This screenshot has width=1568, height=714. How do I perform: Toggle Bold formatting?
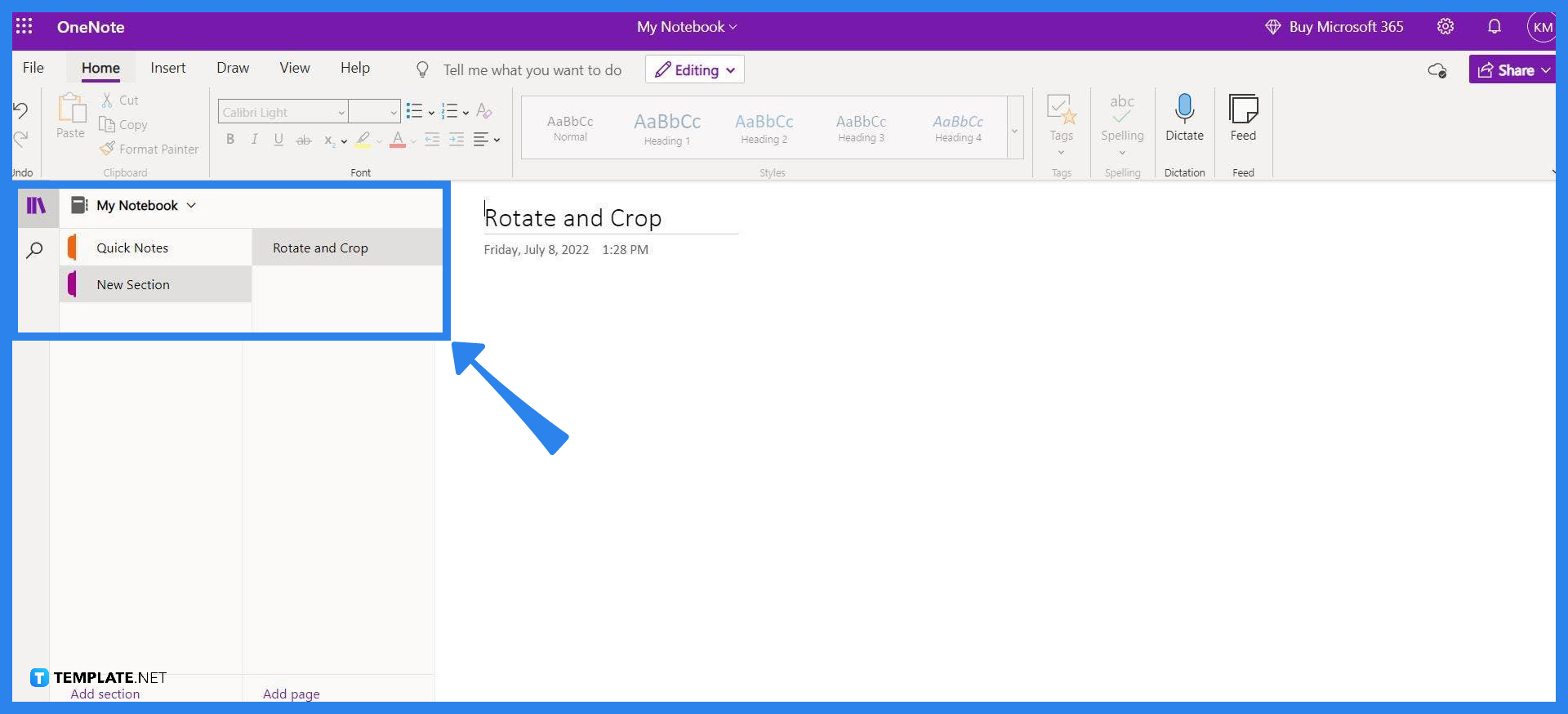tap(230, 140)
